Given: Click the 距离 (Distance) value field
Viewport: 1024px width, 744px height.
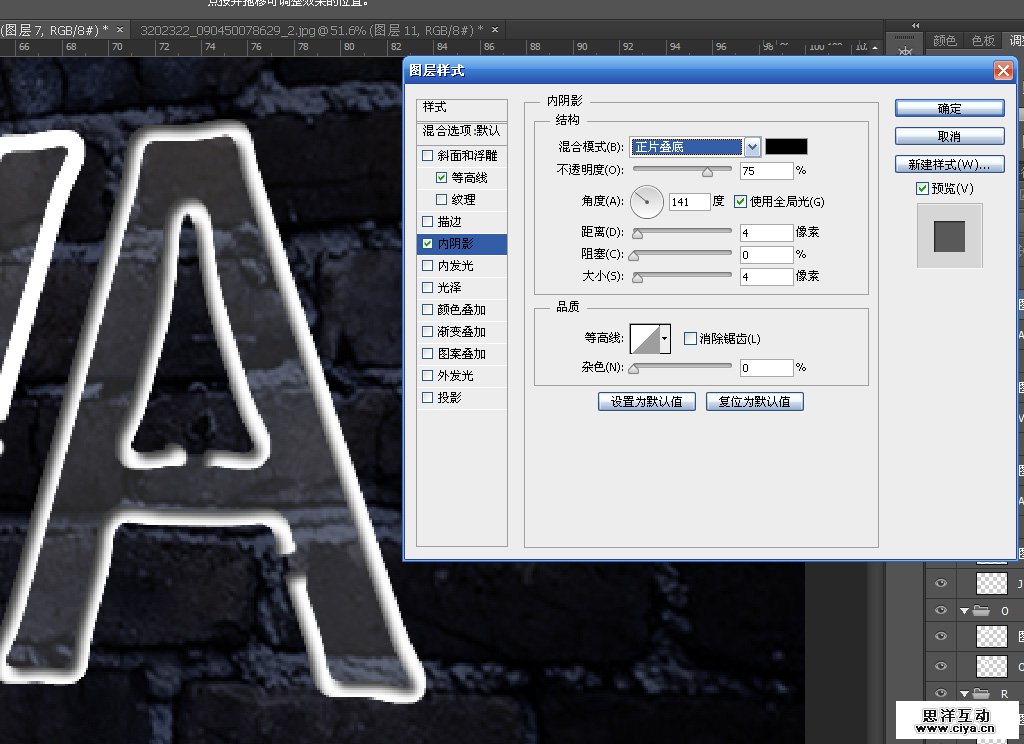Looking at the screenshot, I should [766, 233].
